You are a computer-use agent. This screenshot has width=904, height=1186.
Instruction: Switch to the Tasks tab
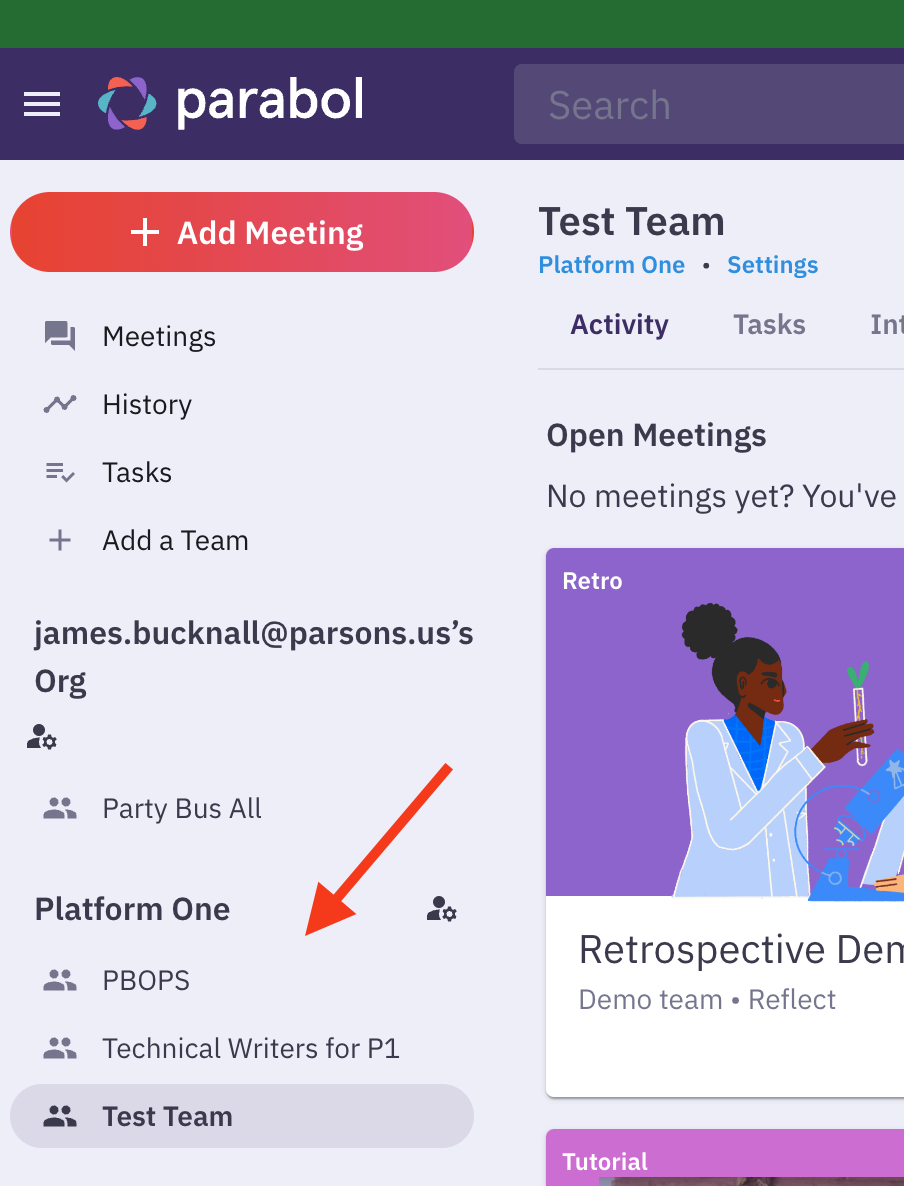click(x=769, y=325)
